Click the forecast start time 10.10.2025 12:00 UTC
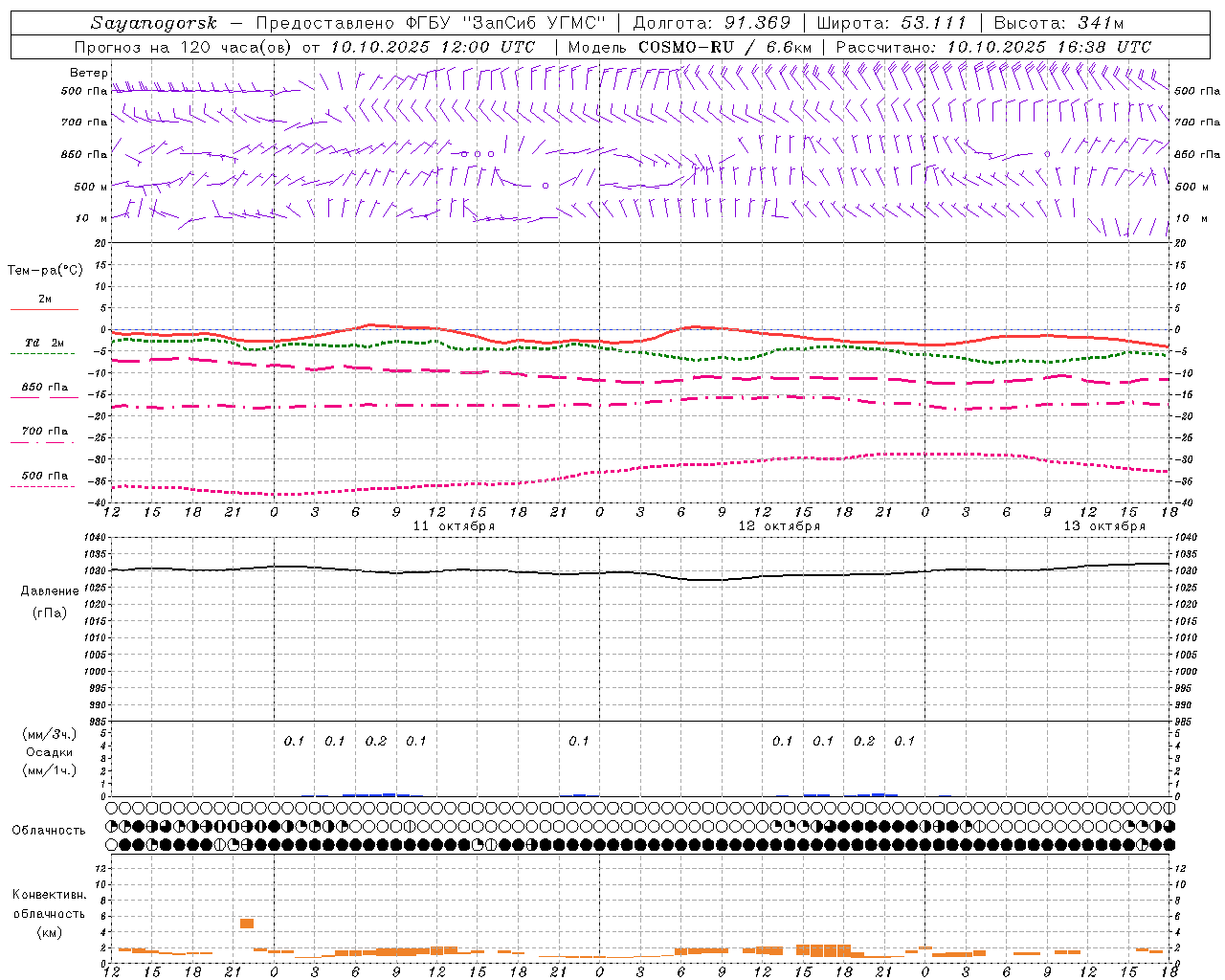Screen dimensions: 1225x980 pos(433,47)
